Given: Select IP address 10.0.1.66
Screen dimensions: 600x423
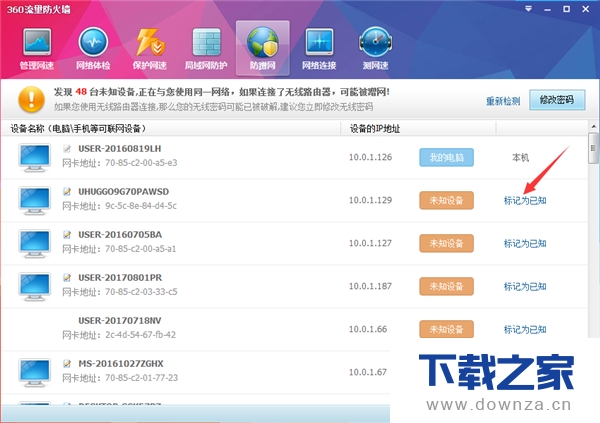Looking at the screenshot, I should [x=368, y=329].
